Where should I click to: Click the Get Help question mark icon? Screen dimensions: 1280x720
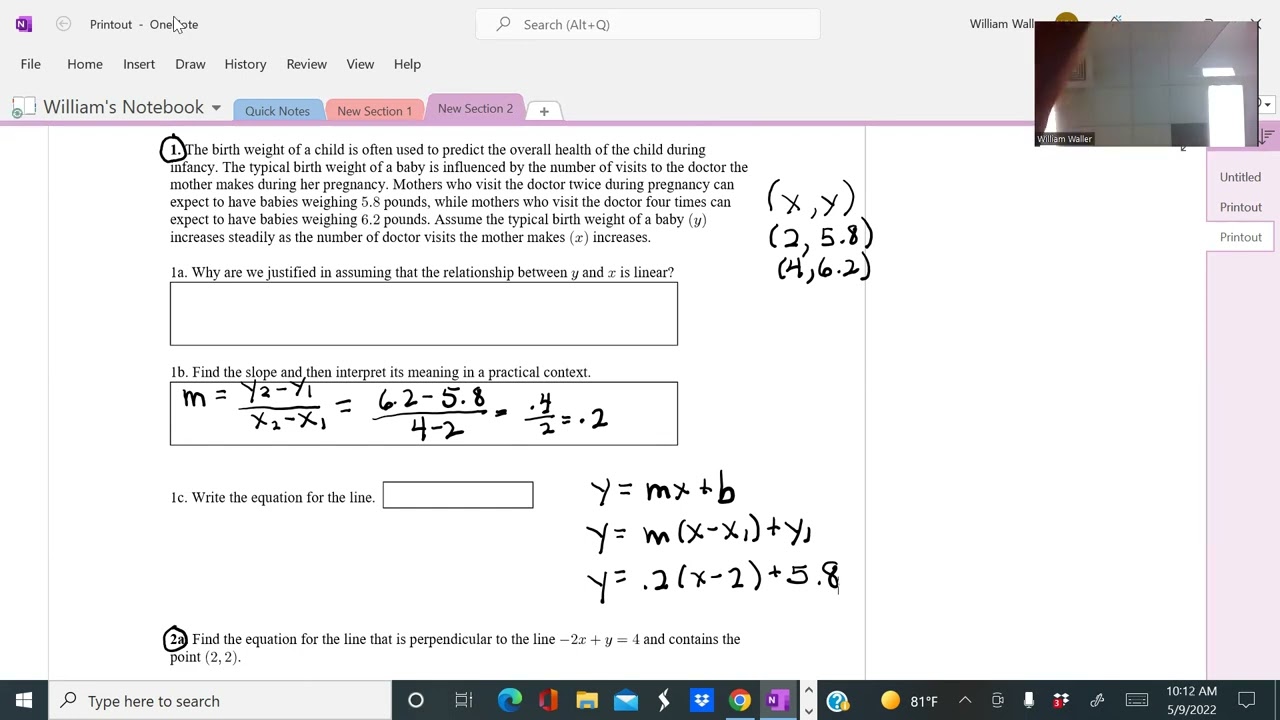[838, 700]
